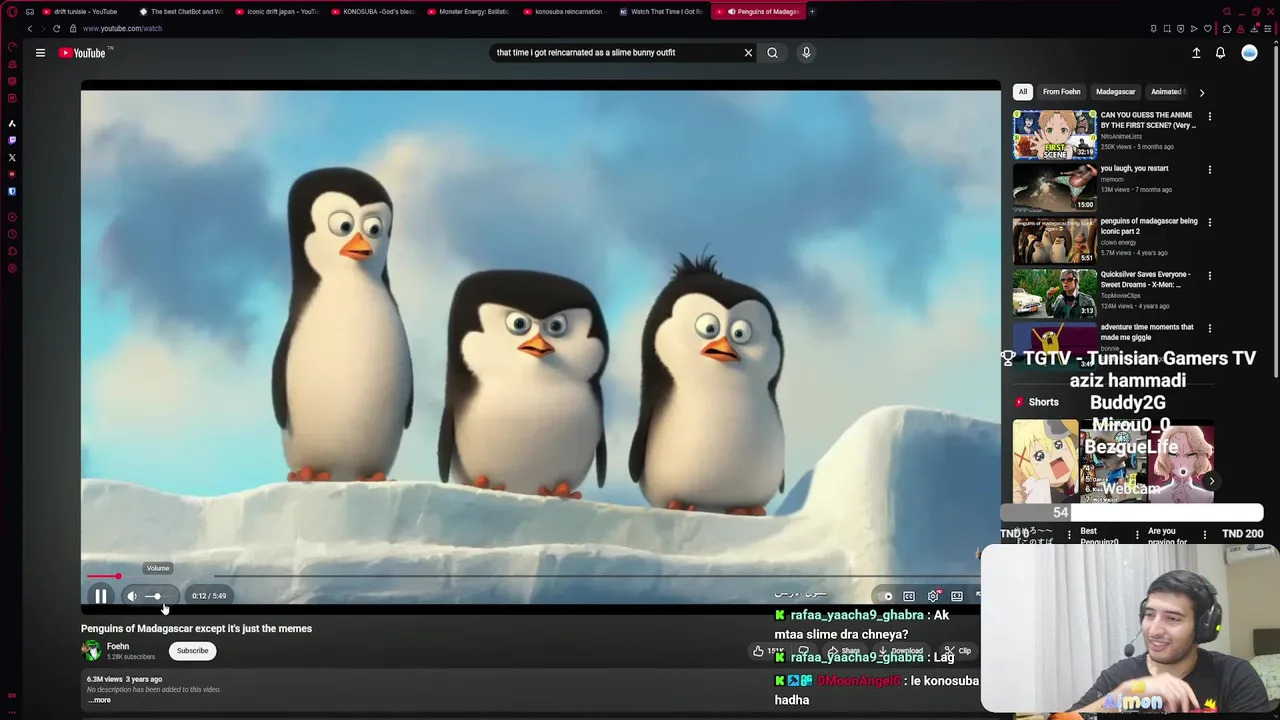The image size is (1280, 720).
Task: Open the Foehn channel avatar
Action: click(91, 651)
